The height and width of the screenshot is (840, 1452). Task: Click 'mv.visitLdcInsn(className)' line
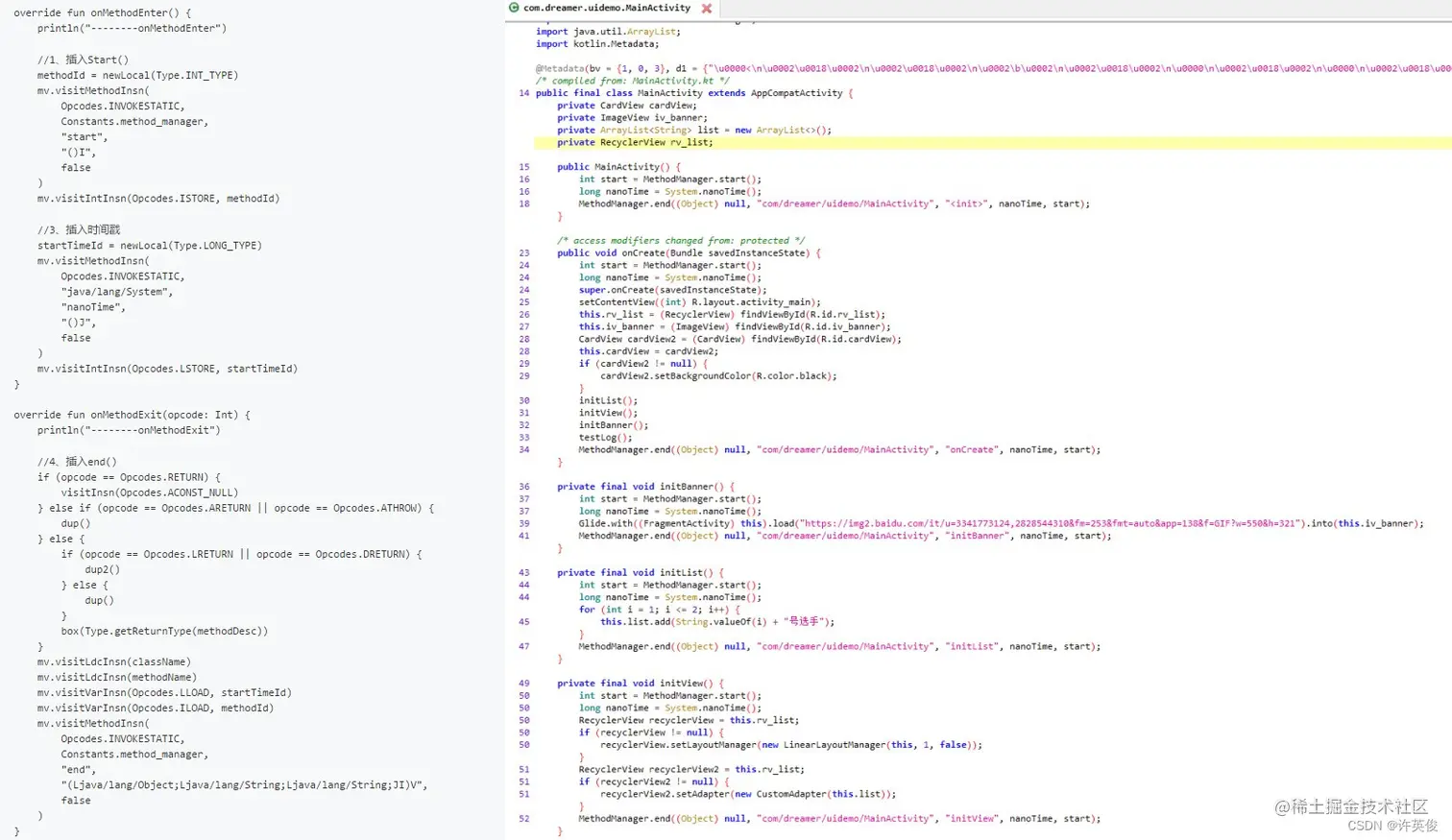pos(114,662)
